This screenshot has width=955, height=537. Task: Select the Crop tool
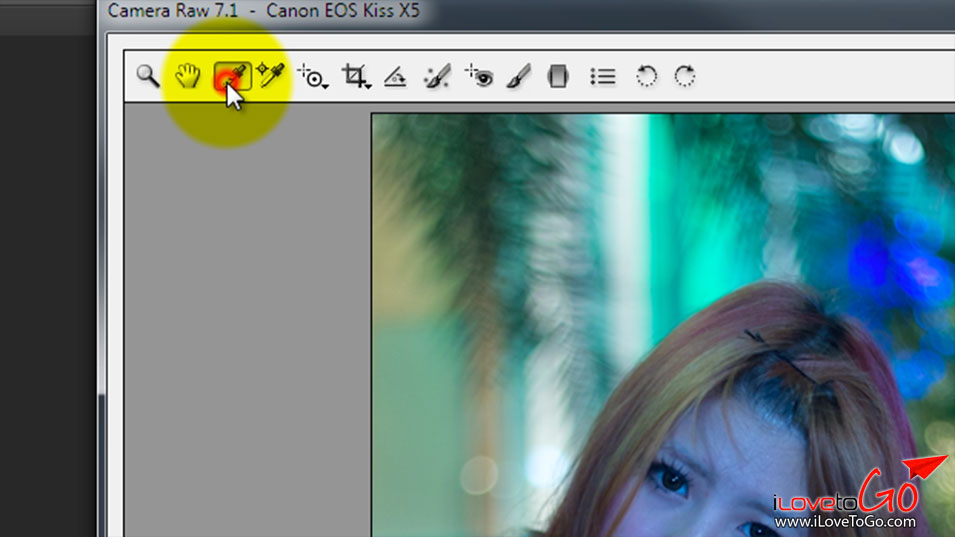pyautogui.click(x=354, y=76)
